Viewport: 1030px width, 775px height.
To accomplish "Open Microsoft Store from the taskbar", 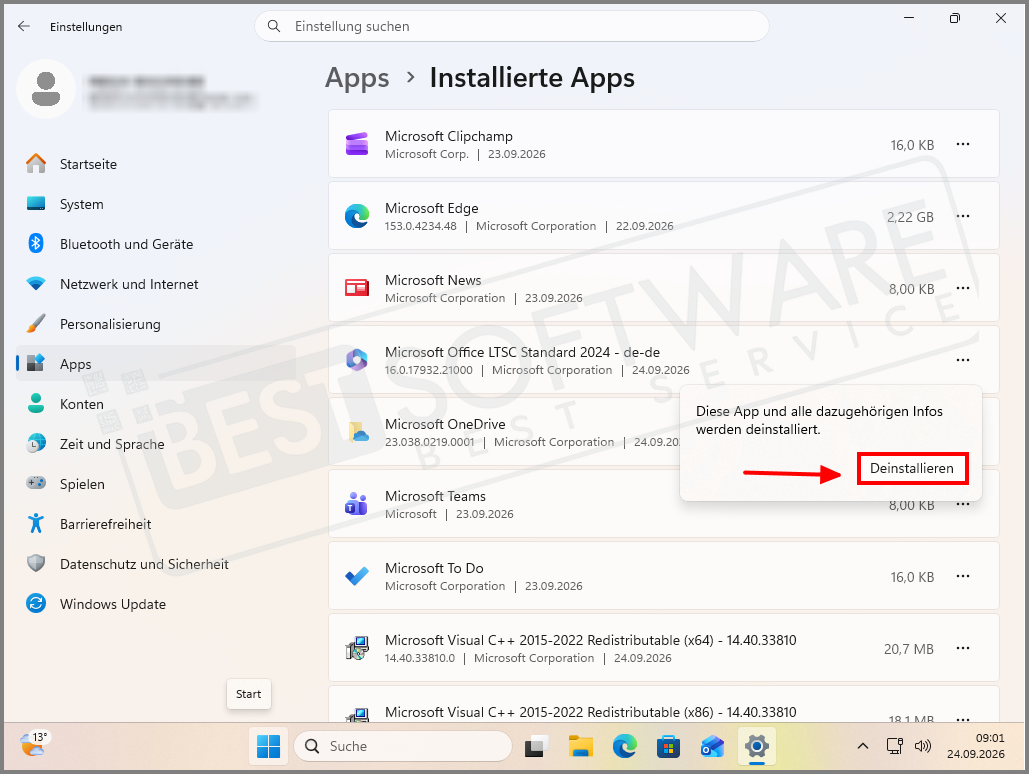I will coord(668,746).
